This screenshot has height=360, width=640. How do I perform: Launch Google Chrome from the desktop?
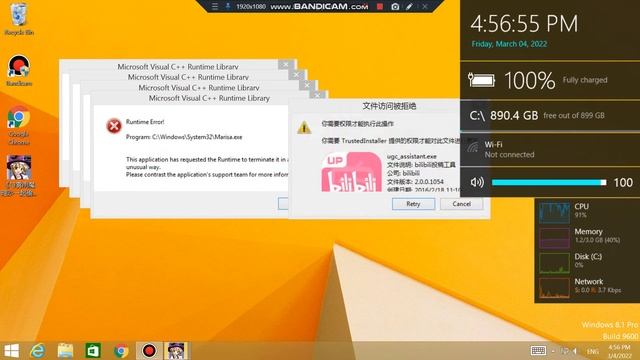tap(19, 125)
